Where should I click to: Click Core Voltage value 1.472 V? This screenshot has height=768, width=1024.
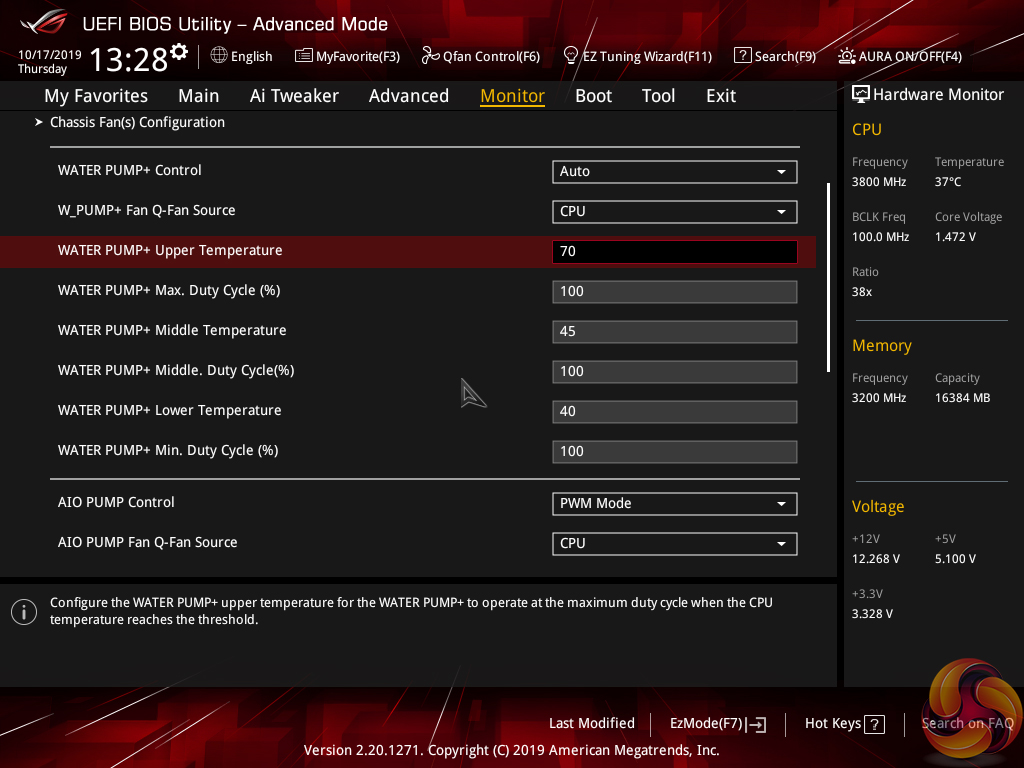(955, 236)
